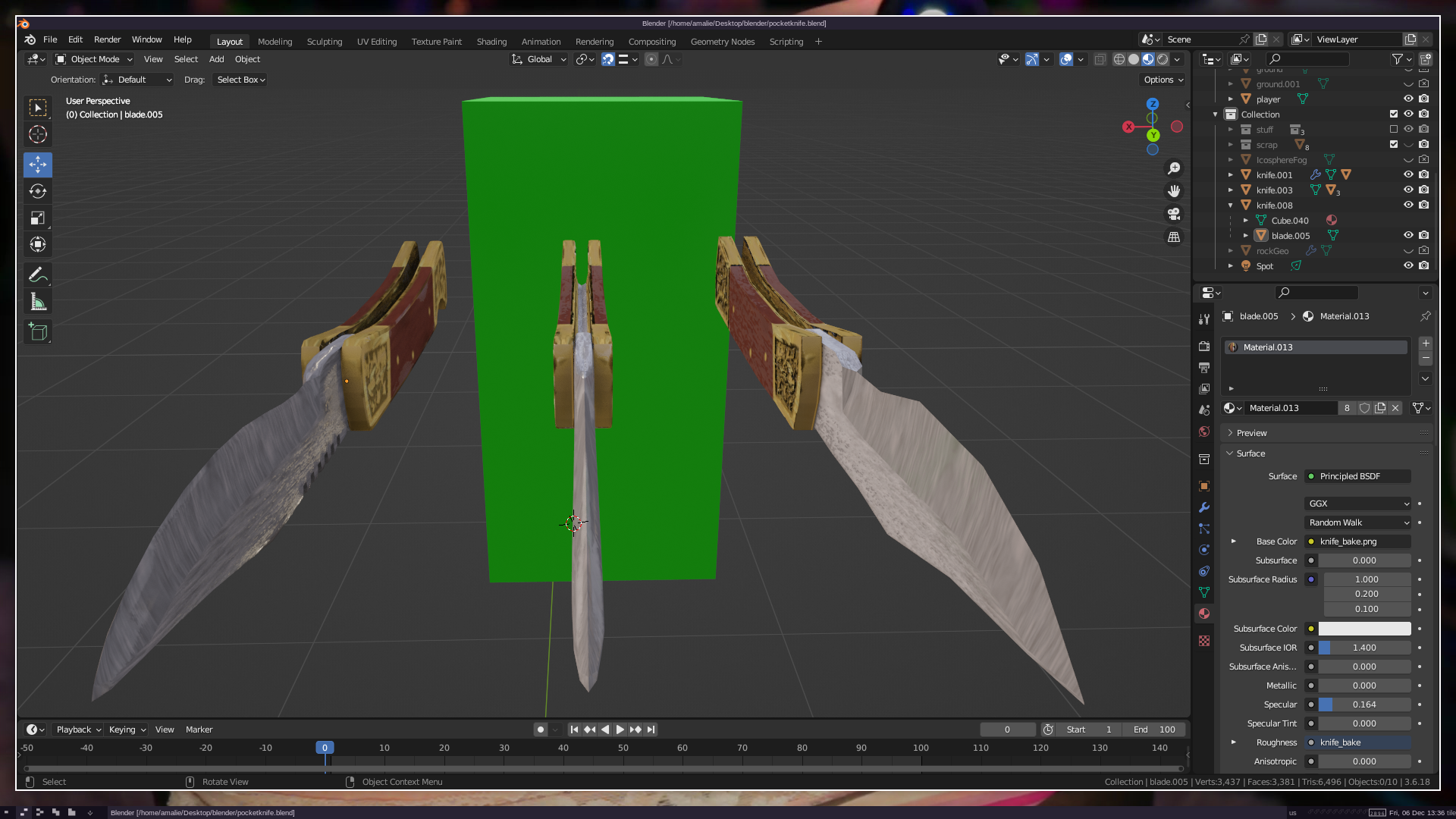The width and height of the screenshot is (1456, 819).
Task: Expand the Preview panel
Action: [1251, 433]
